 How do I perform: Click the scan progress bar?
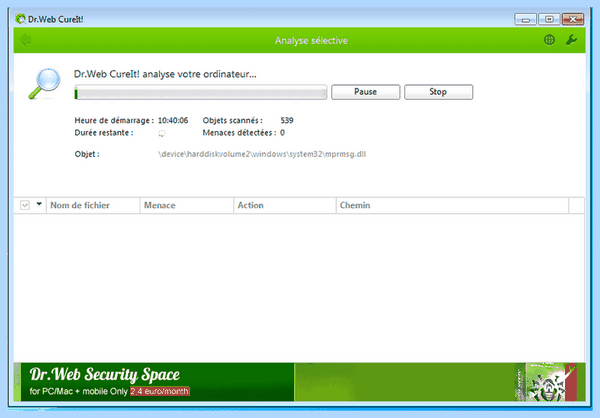pos(201,92)
